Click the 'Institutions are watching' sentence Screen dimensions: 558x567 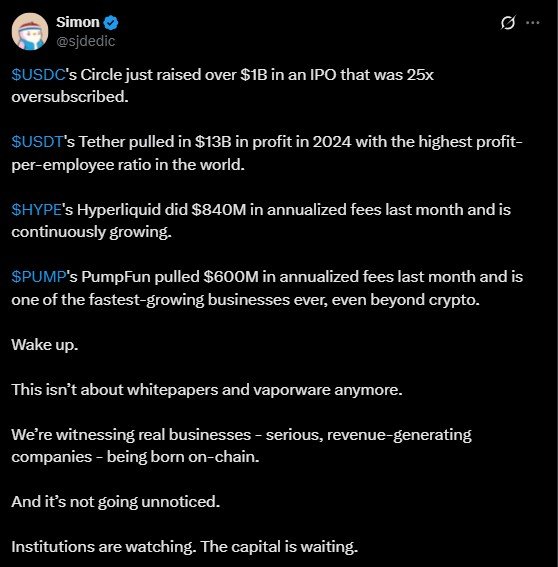[x=104, y=547]
